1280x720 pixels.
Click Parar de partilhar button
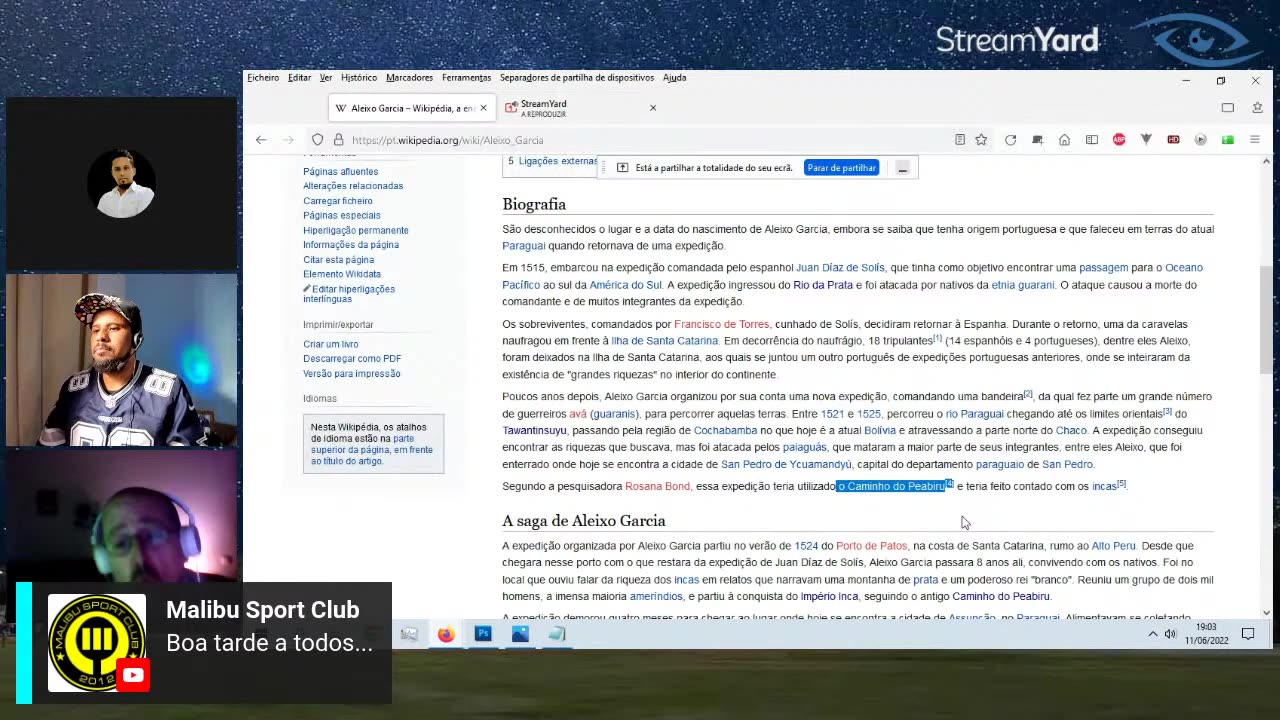(841, 168)
